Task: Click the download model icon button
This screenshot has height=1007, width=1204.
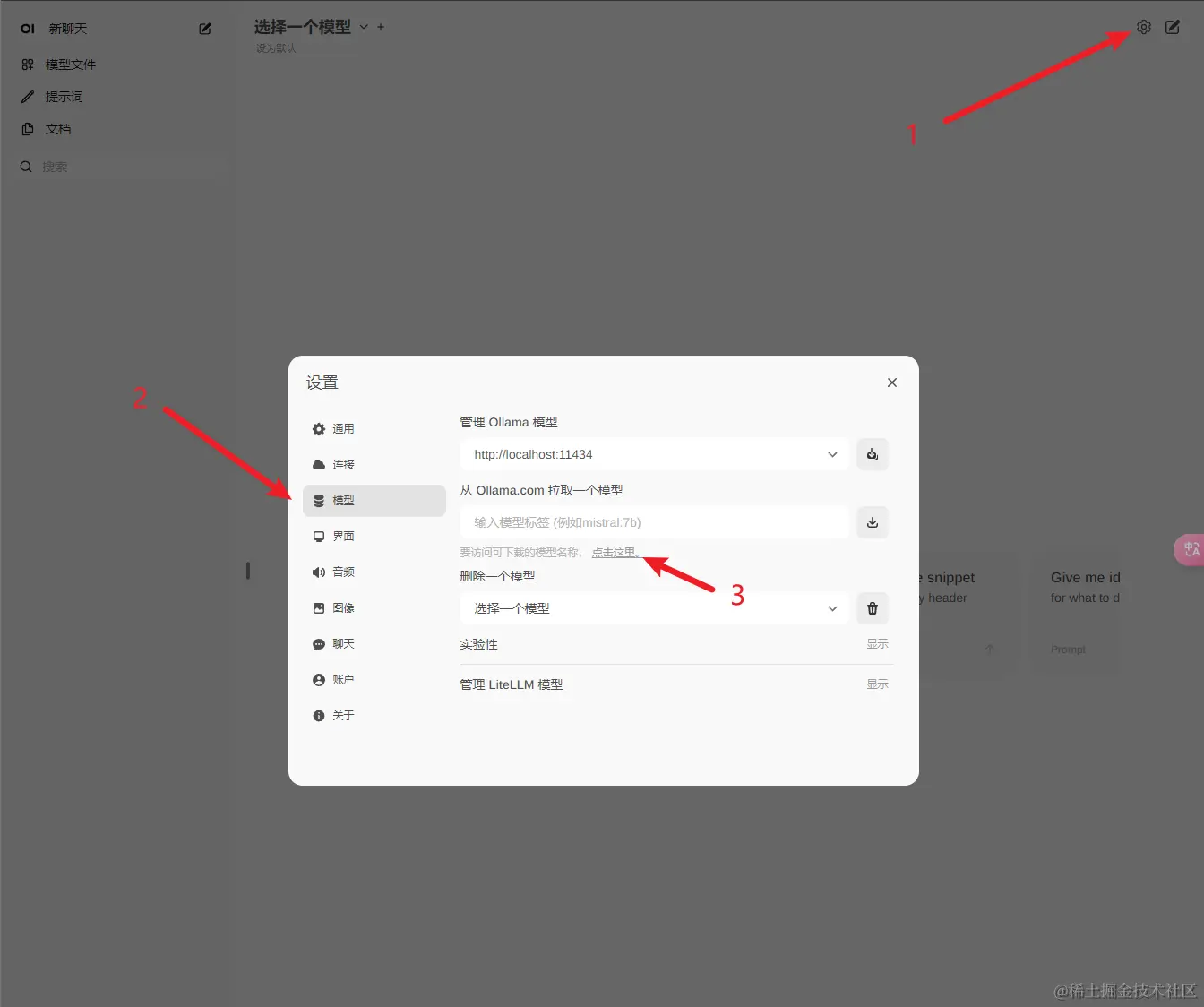Action: click(873, 522)
